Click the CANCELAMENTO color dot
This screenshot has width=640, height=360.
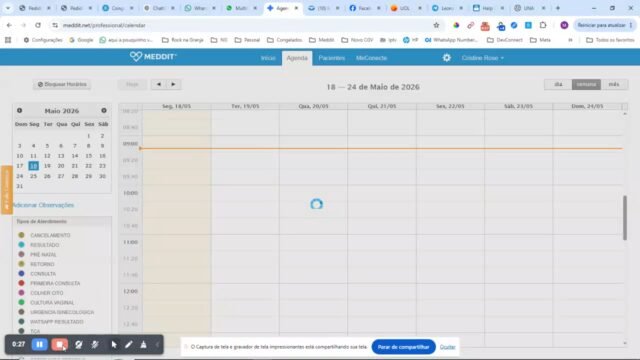click(21, 235)
